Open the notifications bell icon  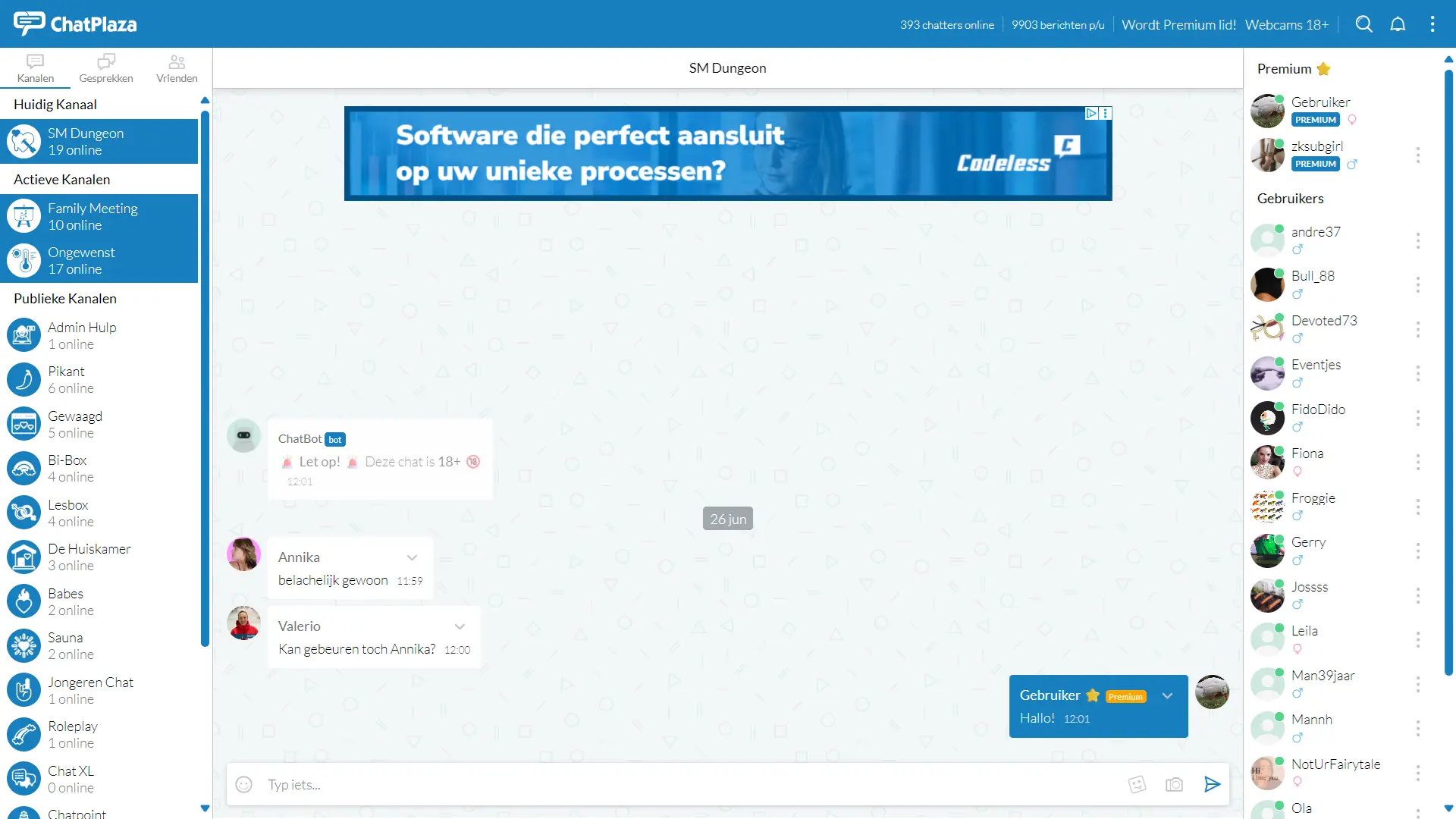[x=1398, y=24]
